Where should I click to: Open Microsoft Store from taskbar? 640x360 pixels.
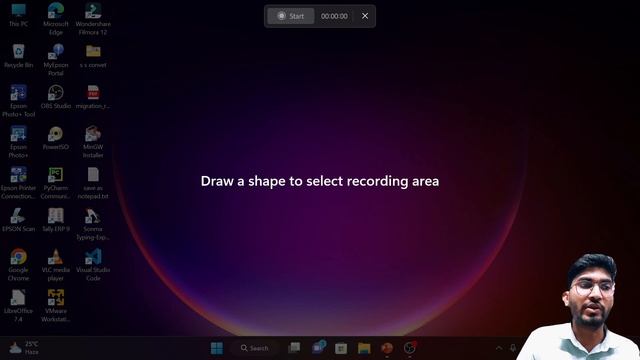(x=341, y=348)
